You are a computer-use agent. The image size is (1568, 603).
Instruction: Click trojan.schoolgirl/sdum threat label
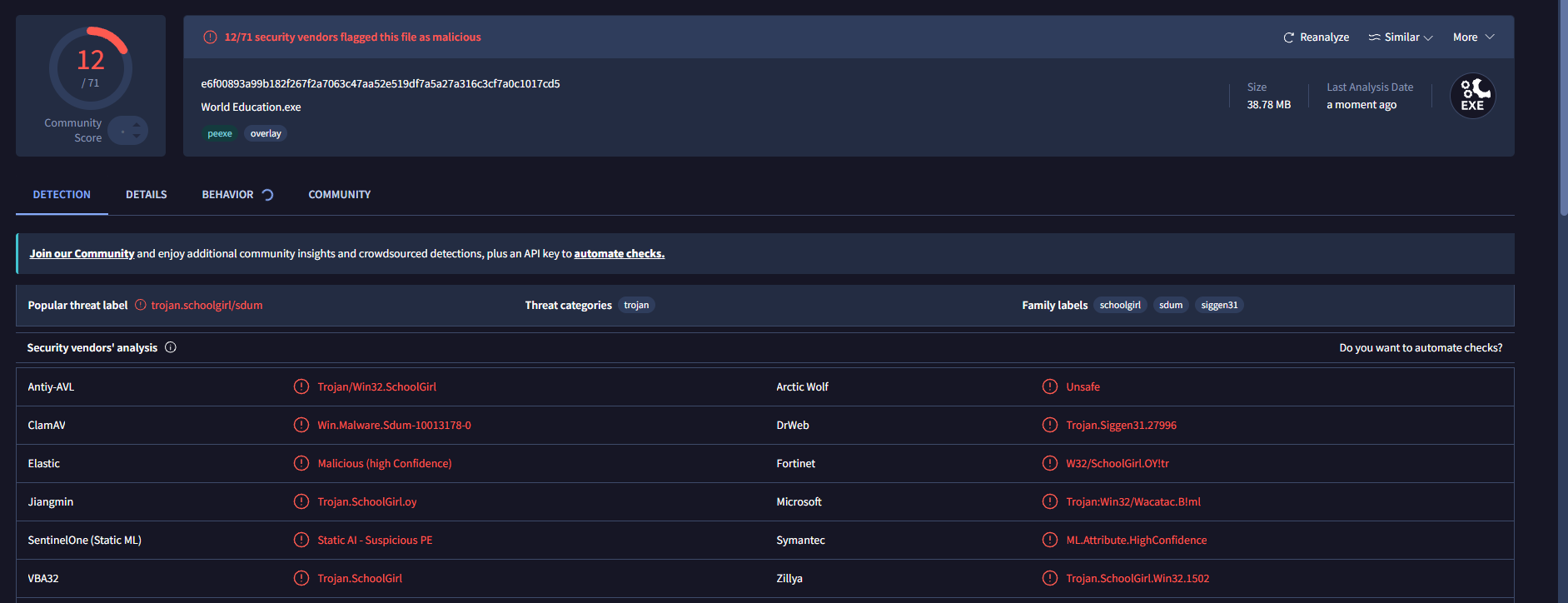[207, 306]
